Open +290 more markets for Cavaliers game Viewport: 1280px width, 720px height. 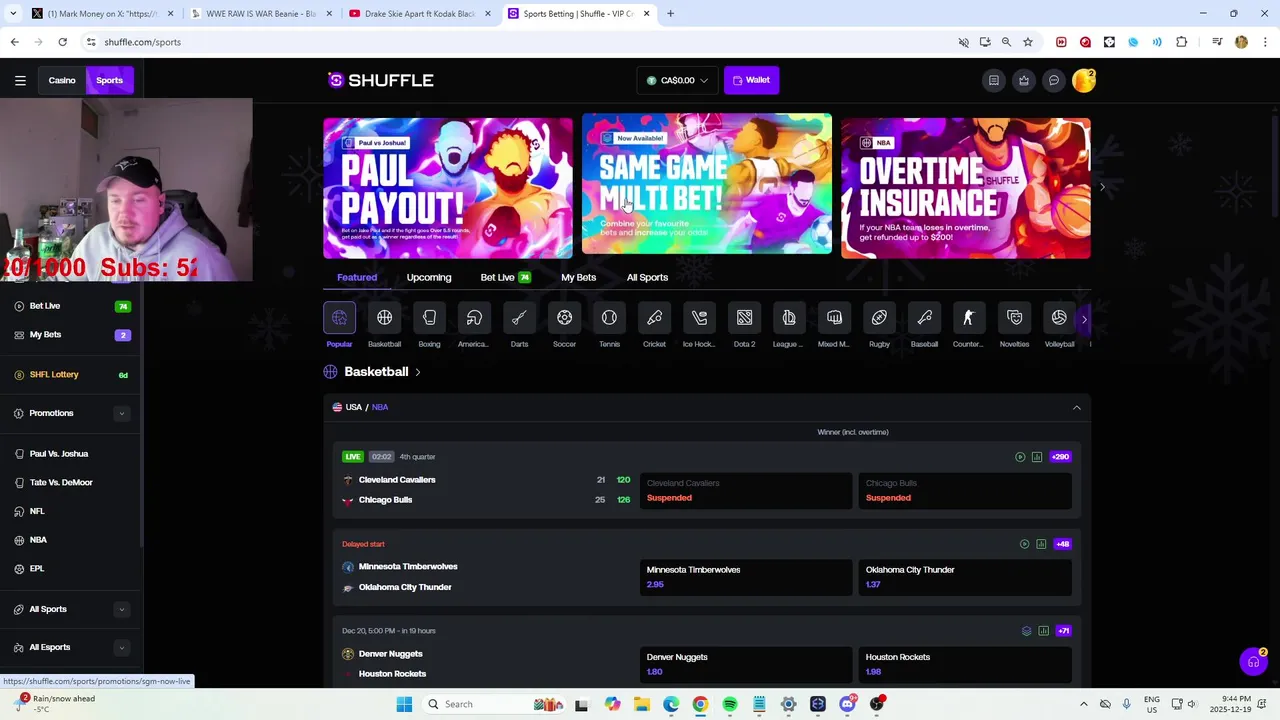[x=1060, y=457]
